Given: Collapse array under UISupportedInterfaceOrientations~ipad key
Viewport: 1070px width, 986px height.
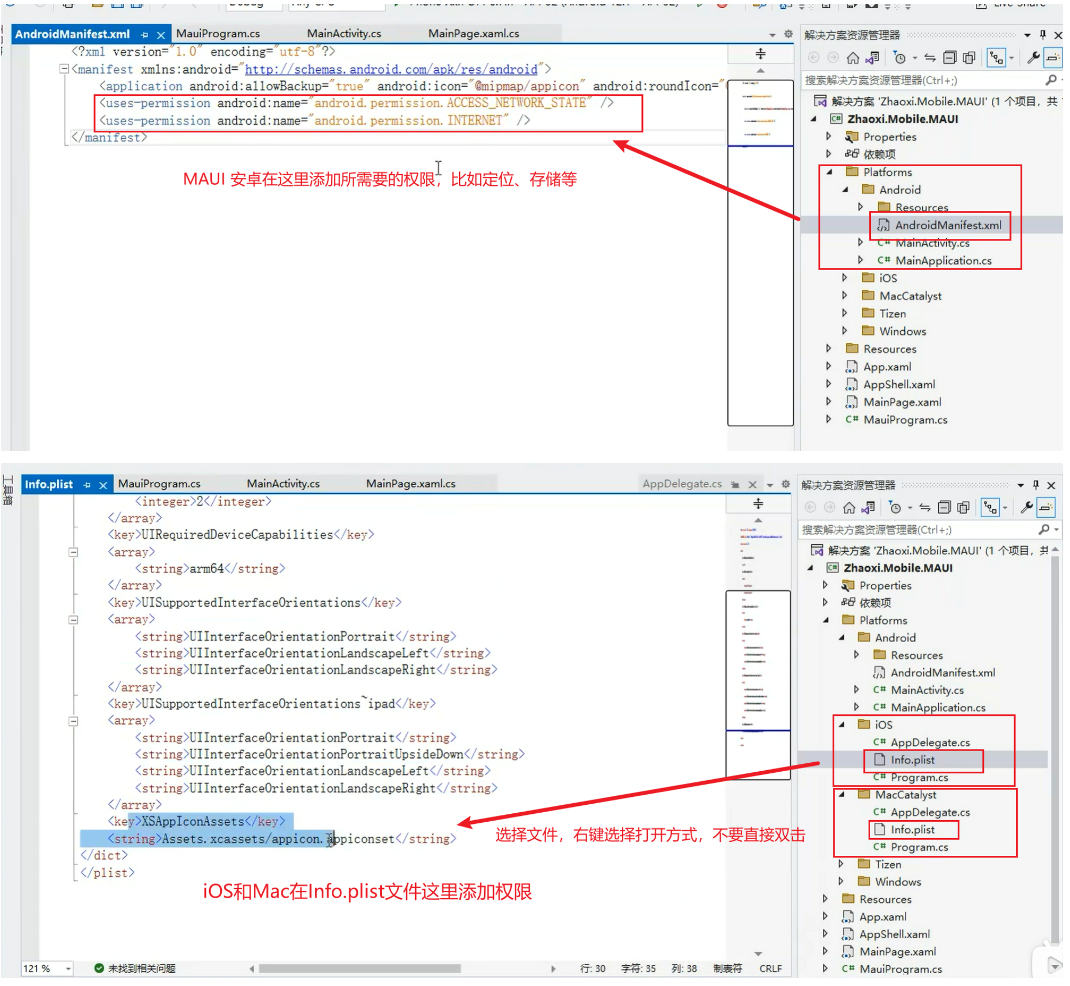Looking at the screenshot, I should (73, 721).
